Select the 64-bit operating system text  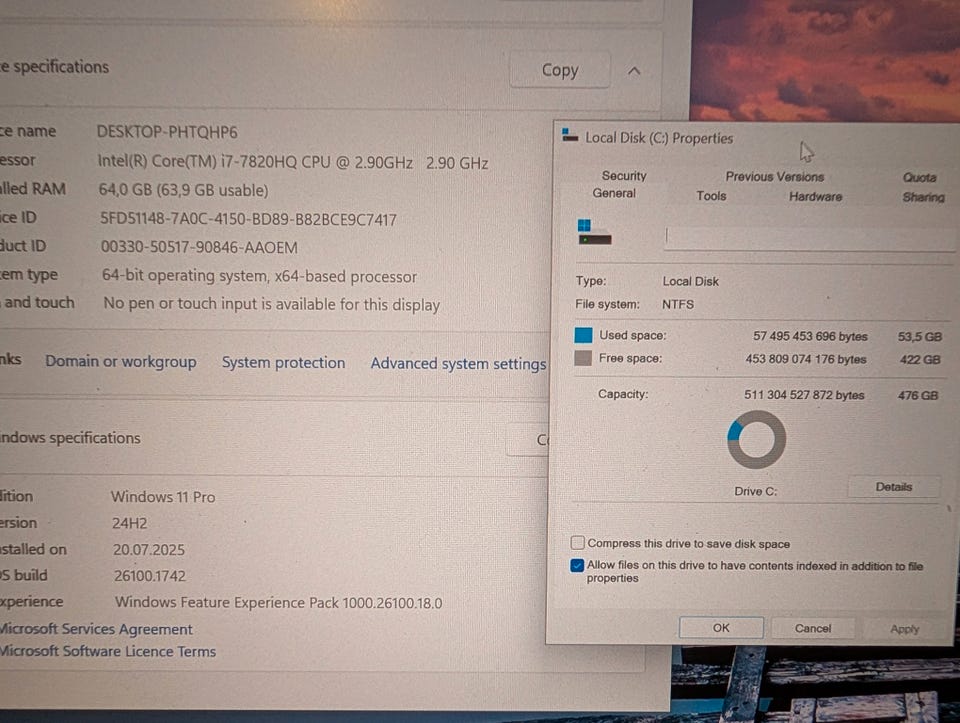coord(259,276)
